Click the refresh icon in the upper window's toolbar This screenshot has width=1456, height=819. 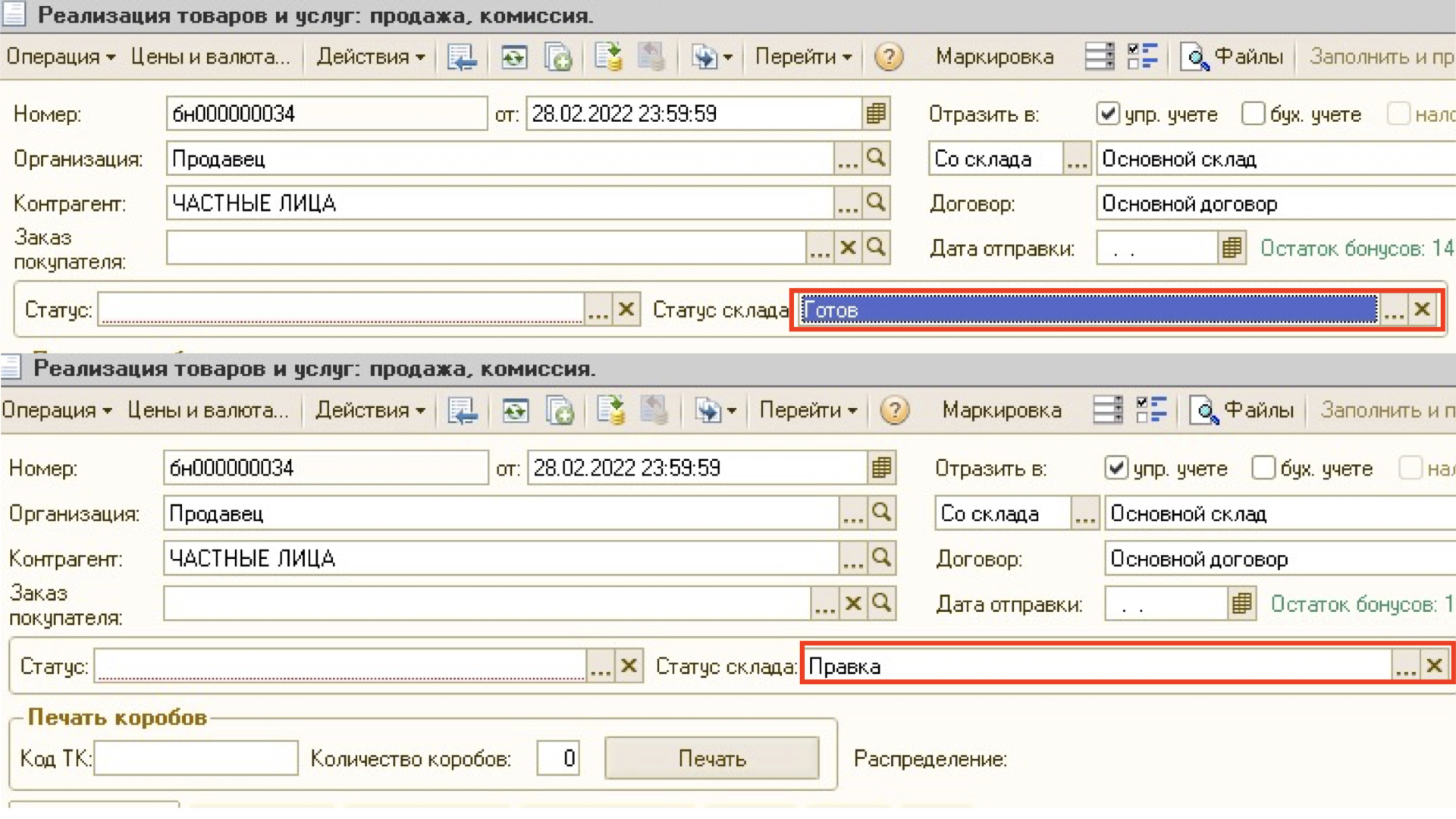coord(513,57)
